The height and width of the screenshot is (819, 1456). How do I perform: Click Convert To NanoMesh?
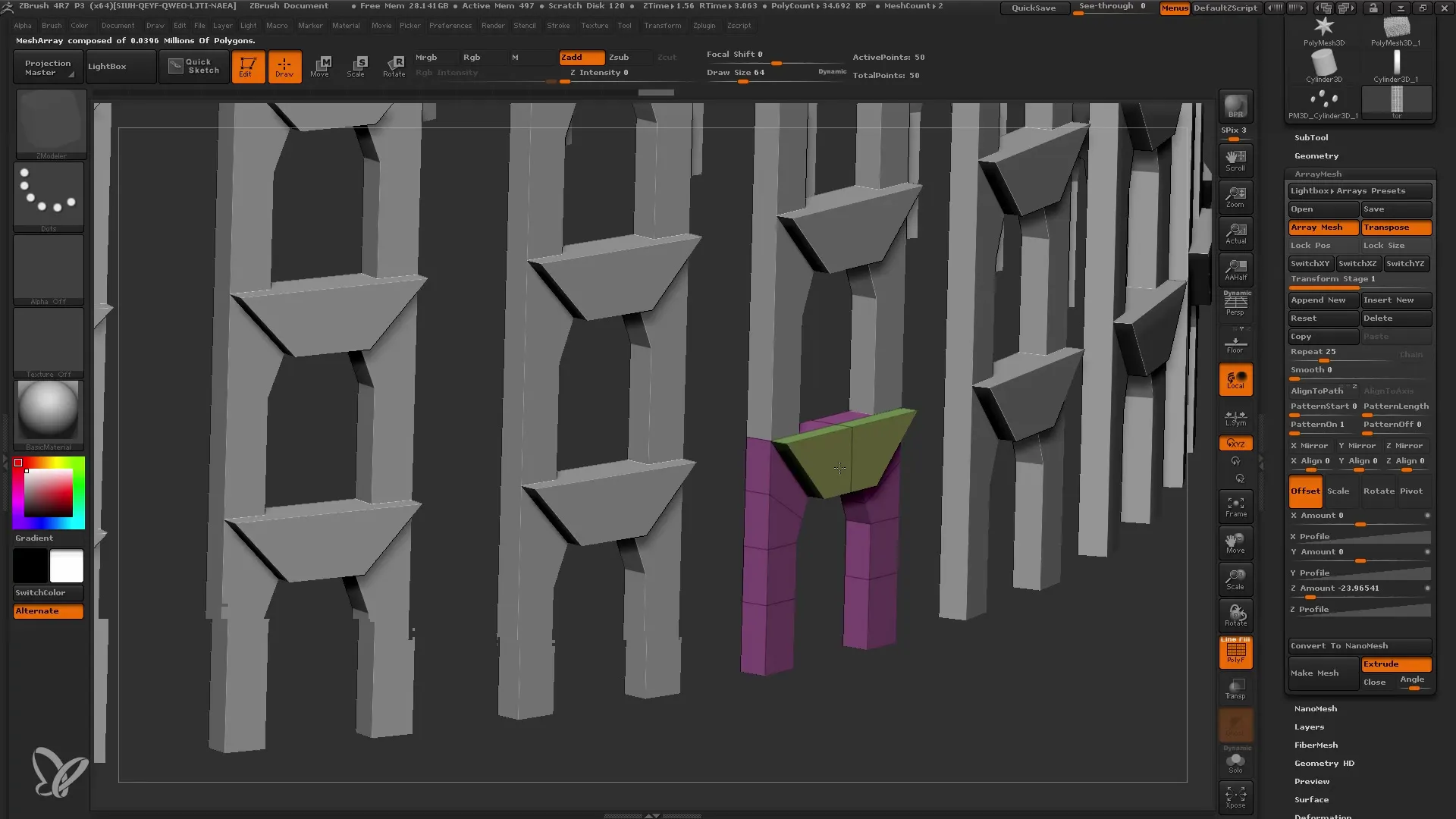point(1360,646)
